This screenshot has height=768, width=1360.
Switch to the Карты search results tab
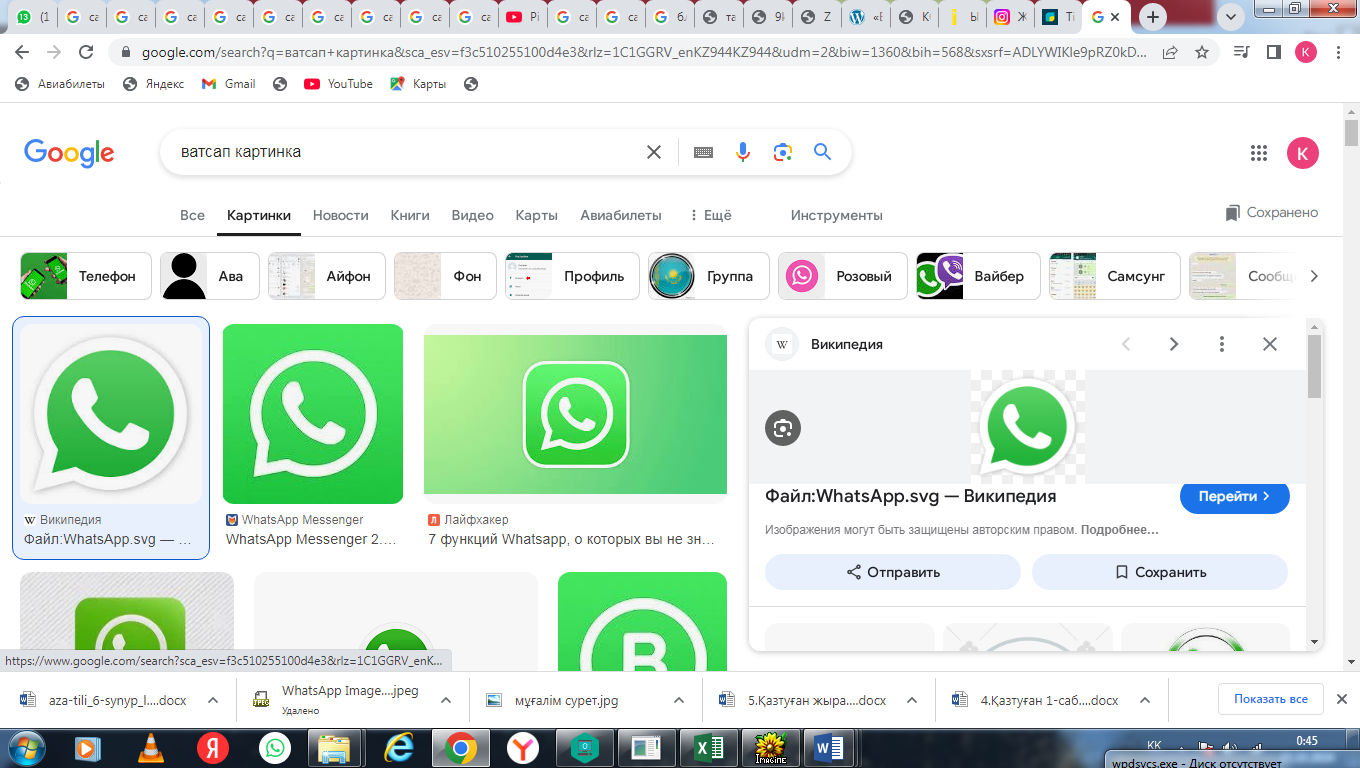click(537, 215)
